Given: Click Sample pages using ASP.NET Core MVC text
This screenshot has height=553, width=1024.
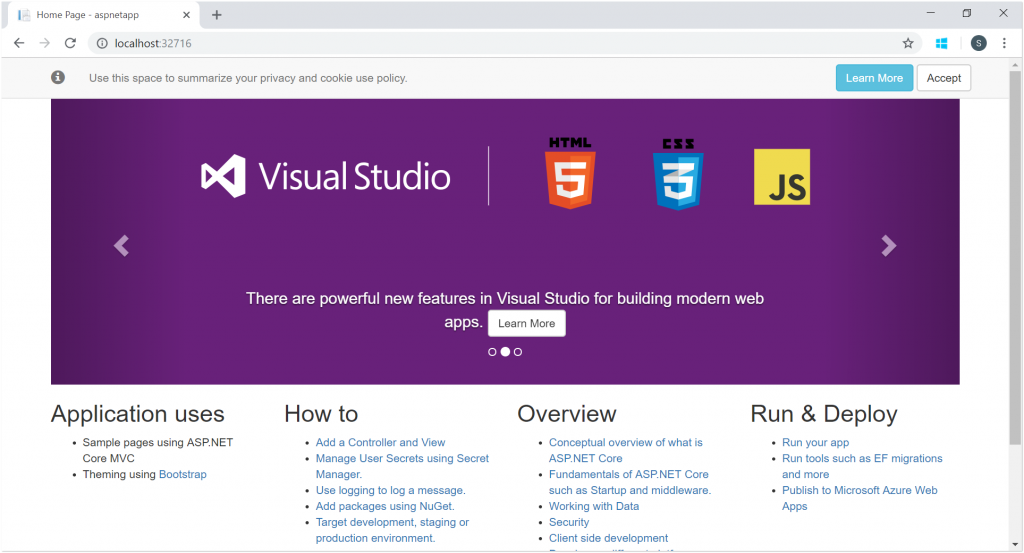Looking at the screenshot, I should (x=157, y=450).
